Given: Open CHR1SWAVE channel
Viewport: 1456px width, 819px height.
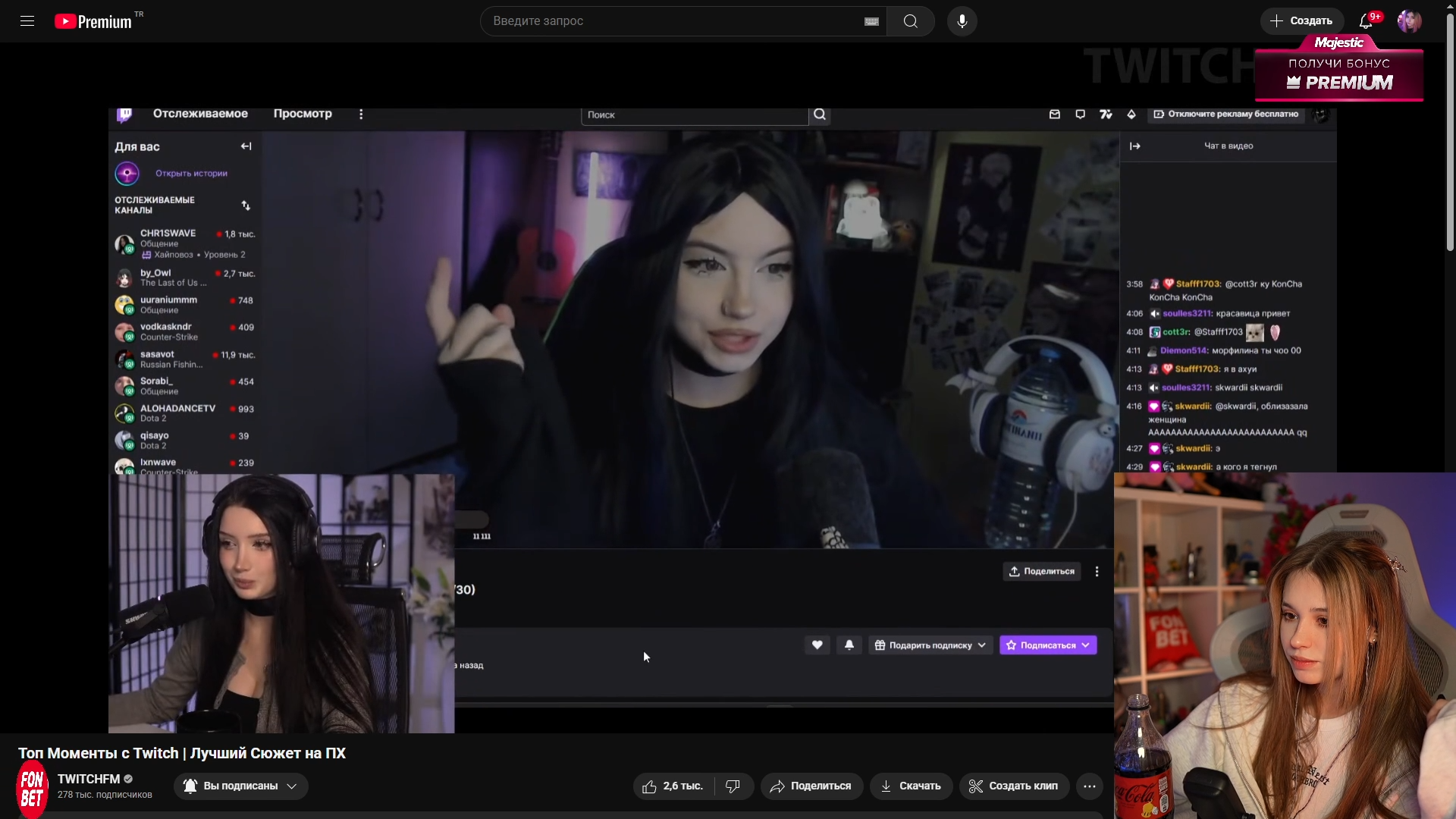Looking at the screenshot, I should [x=185, y=243].
